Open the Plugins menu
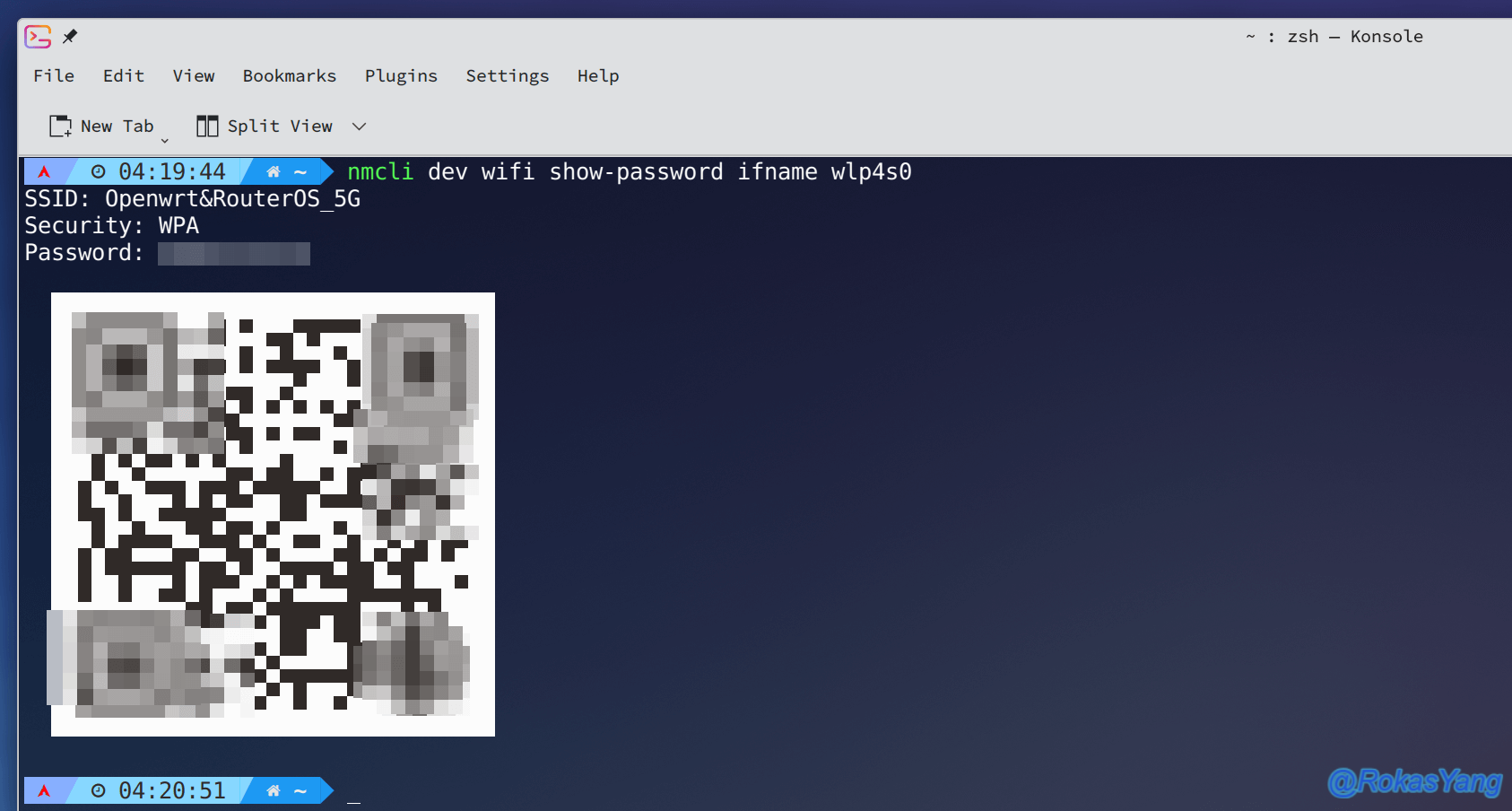The image size is (1512, 811). pyautogui.click(x=401, y=76)
